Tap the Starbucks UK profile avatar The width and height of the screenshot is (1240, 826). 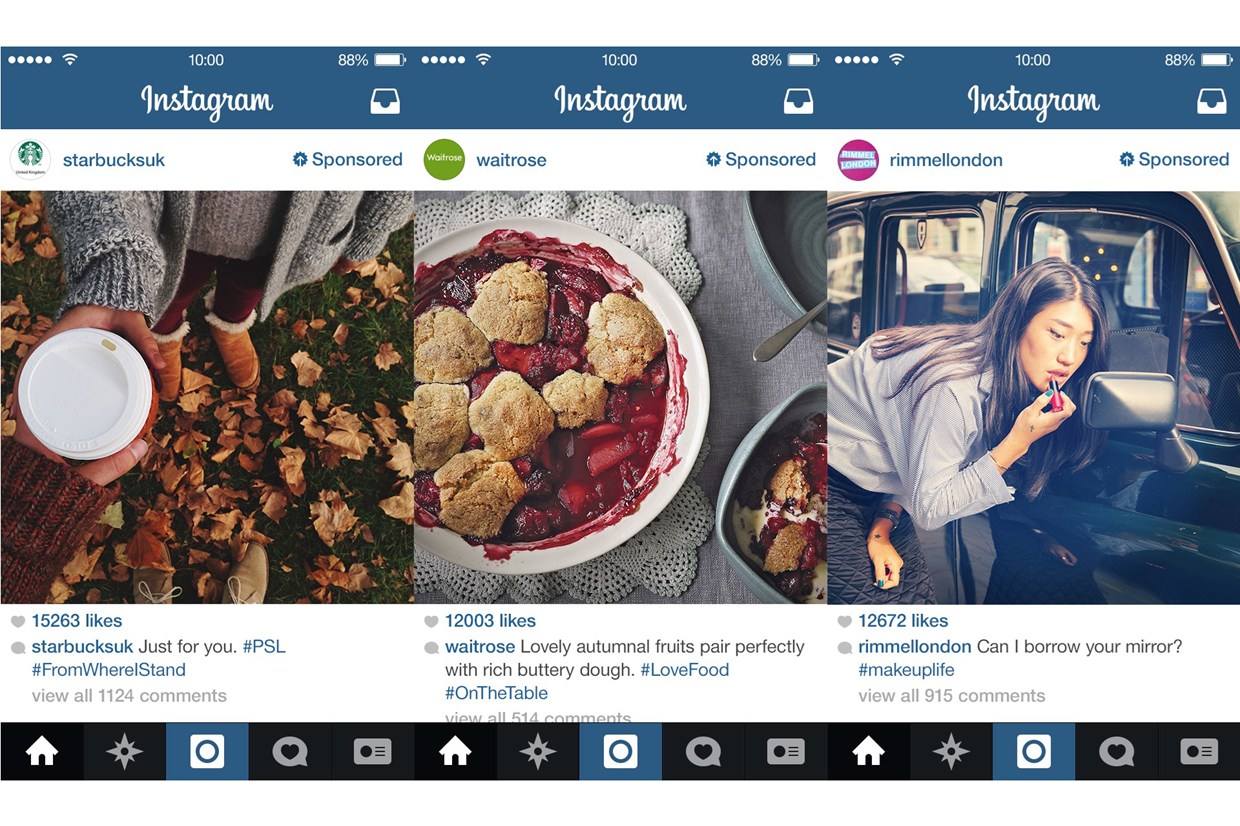point(30,160)
